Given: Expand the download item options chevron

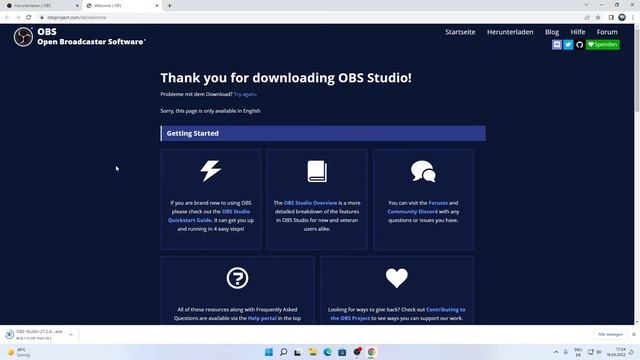Looking at the screenshot, I should click(71, 335).
